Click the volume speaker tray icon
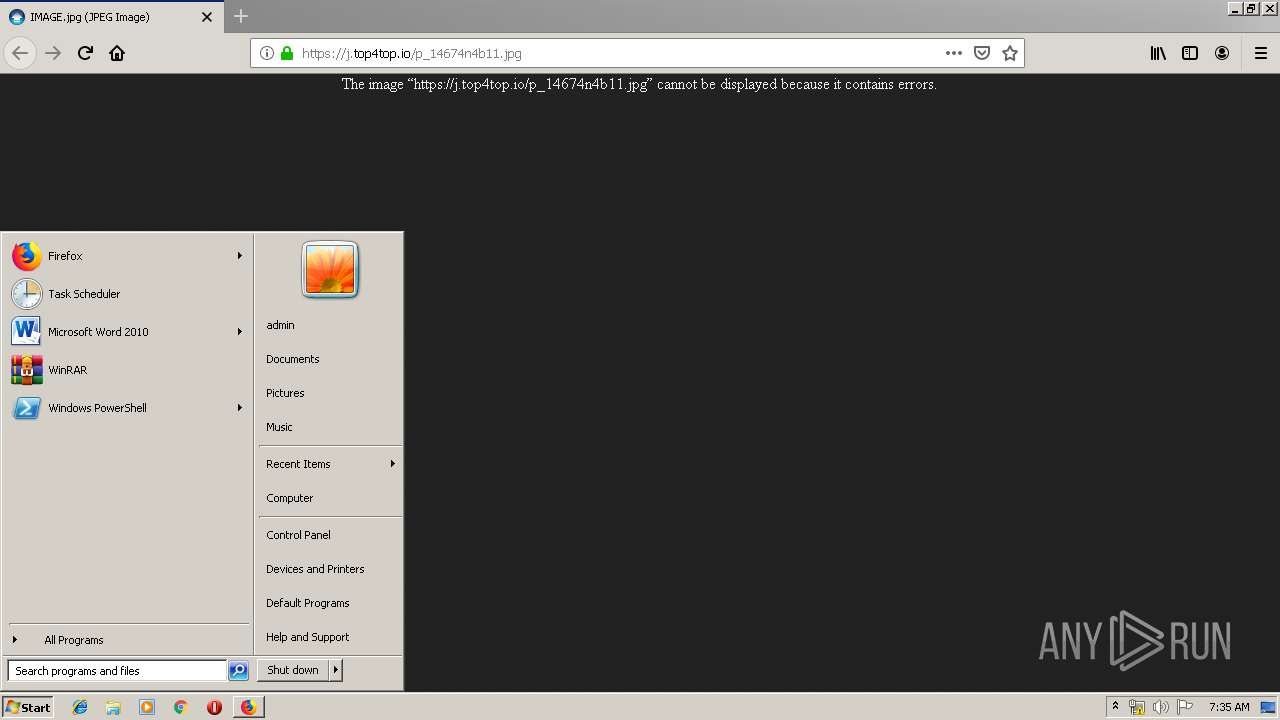 1161,707
